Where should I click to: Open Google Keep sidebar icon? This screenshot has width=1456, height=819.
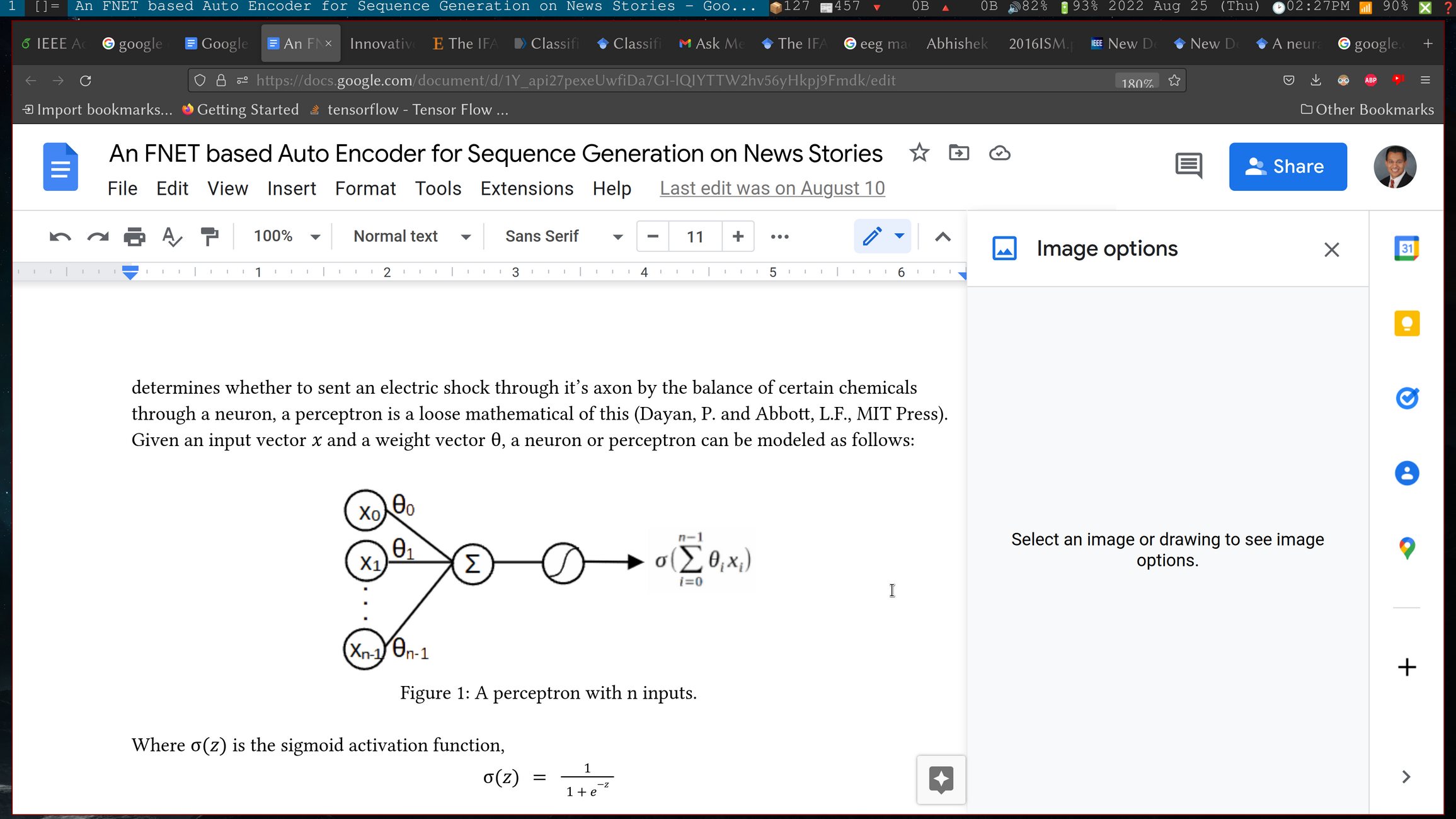tap(1406, 324)
